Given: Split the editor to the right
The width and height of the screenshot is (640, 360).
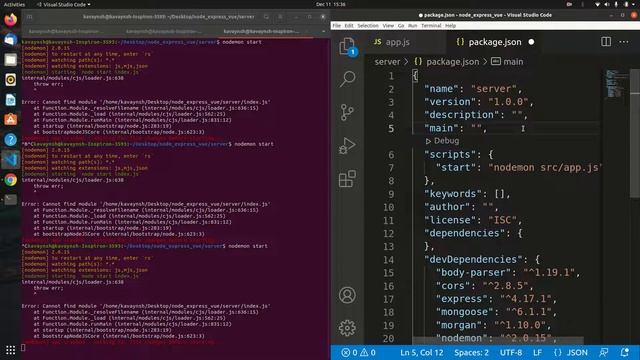Looking at the screenshot, I should click(606, 42).
